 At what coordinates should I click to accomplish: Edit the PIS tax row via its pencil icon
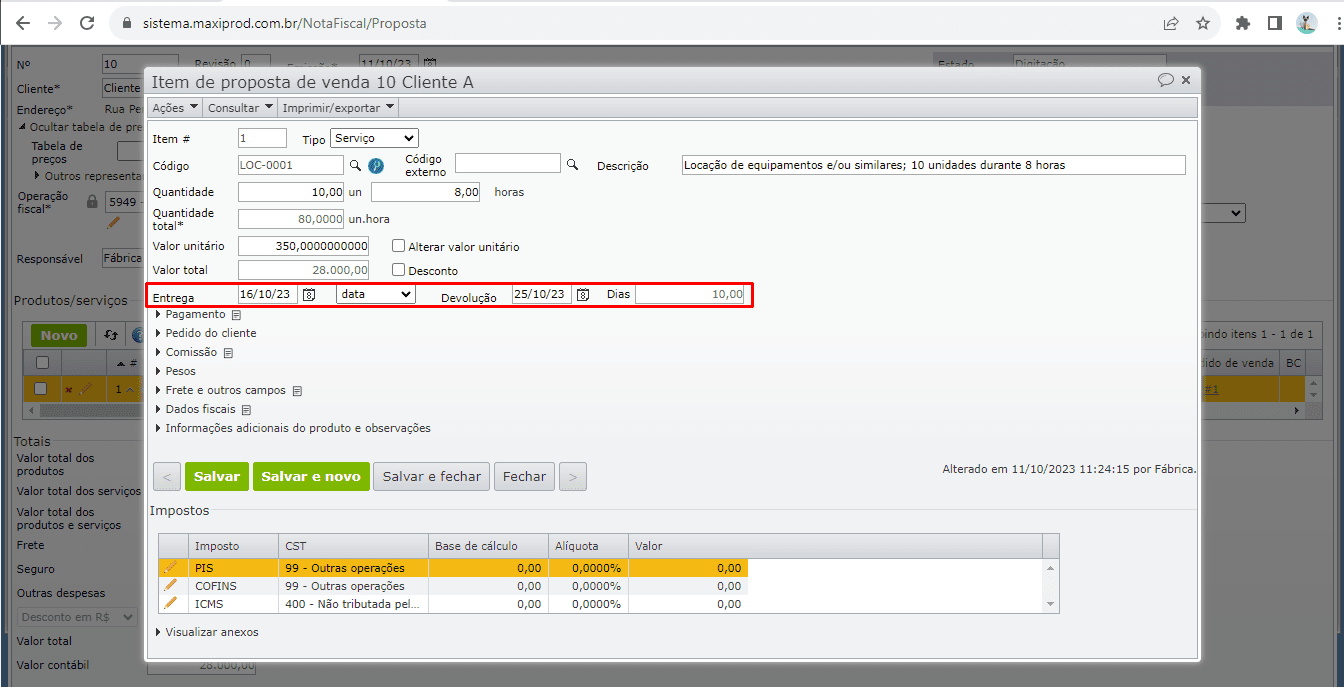pyautogui.click(x=170, y=567)
